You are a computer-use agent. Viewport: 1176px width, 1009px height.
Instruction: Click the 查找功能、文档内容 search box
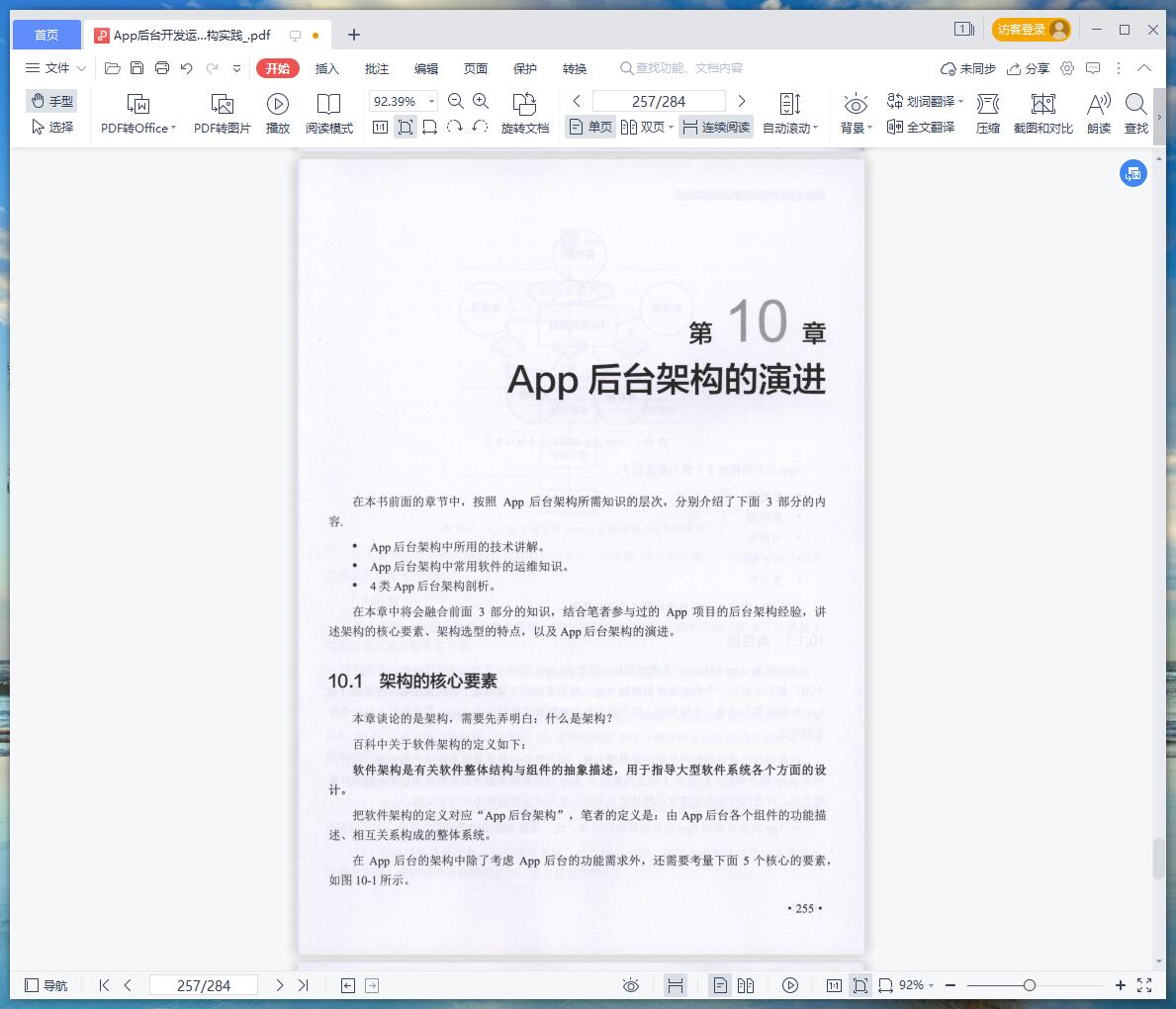click(681, 68)
